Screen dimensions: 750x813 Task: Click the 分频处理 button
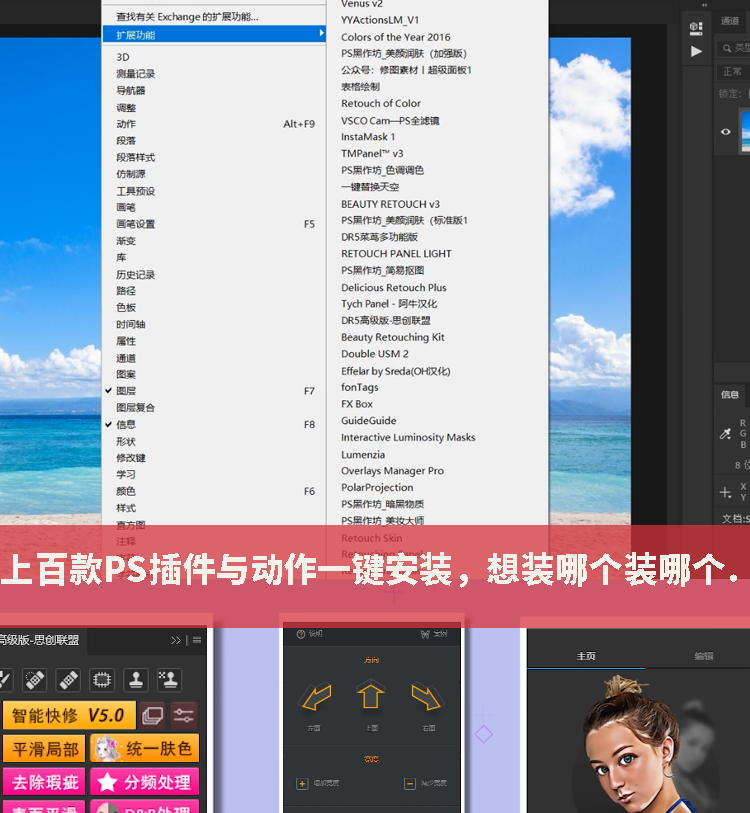[145, 782]
